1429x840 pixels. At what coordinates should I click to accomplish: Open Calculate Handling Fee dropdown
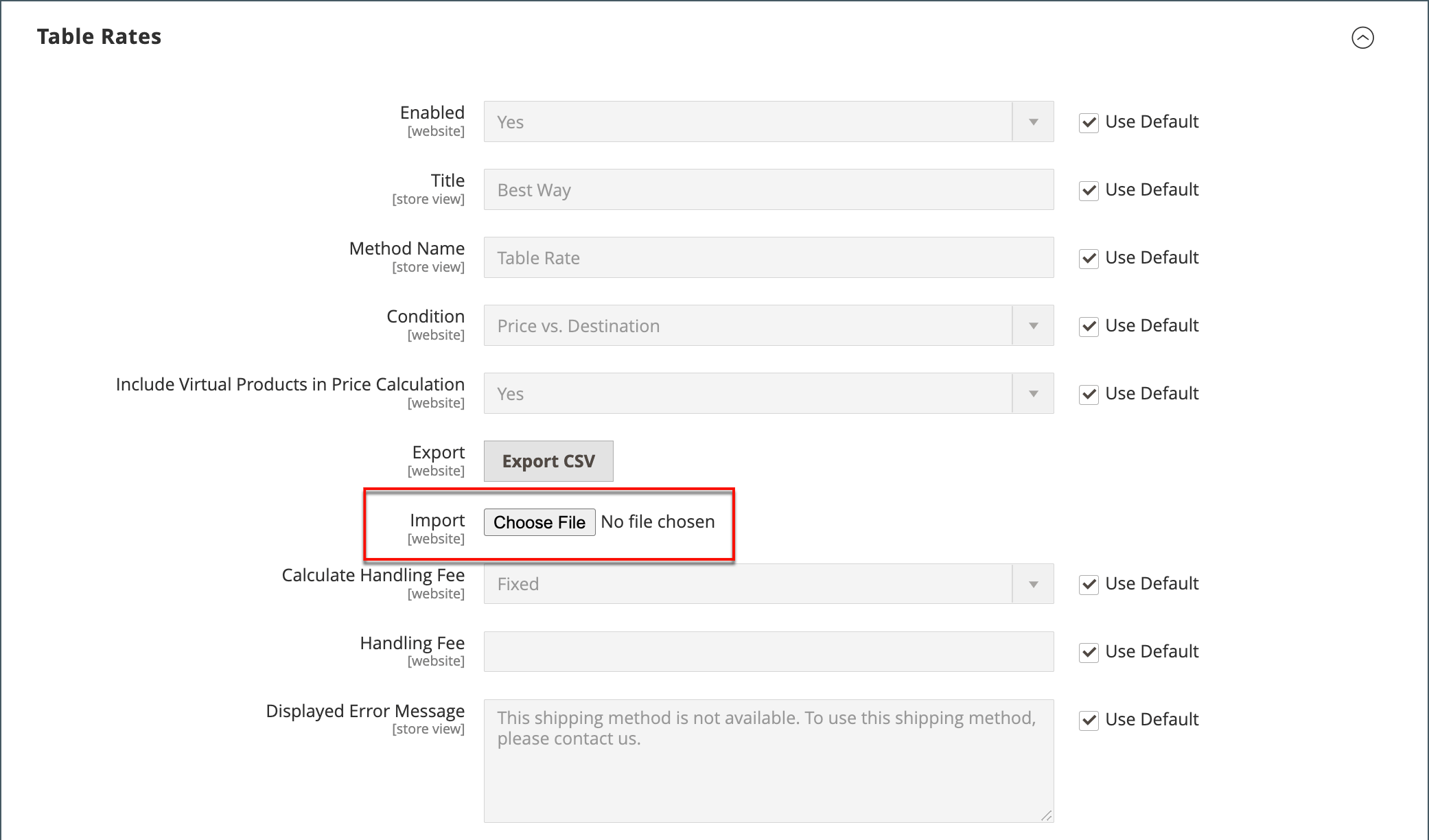click(x=768, y=584)
